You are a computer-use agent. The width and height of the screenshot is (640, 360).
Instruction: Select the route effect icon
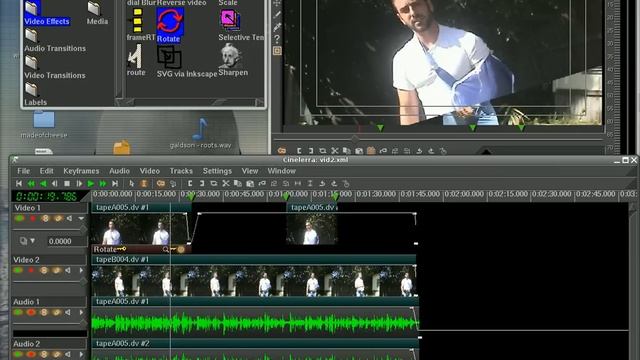coord(135,56)
